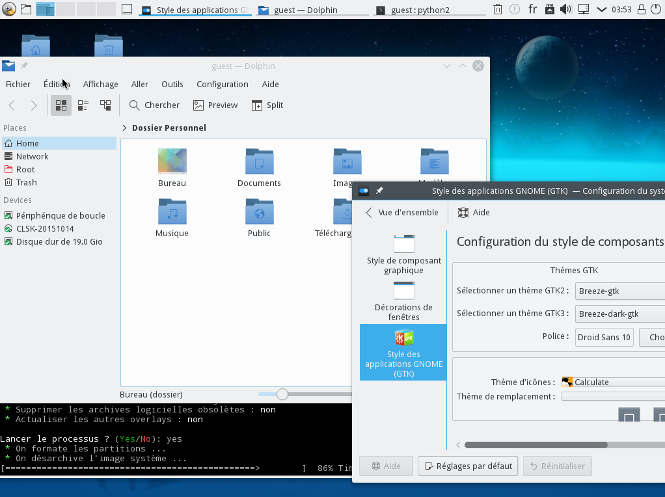The height and width of the screenshot is (497, 665).
Task: Open the GTK3 theme dropdown showing Breeze-dark-gtk
Action: (620, 314)
